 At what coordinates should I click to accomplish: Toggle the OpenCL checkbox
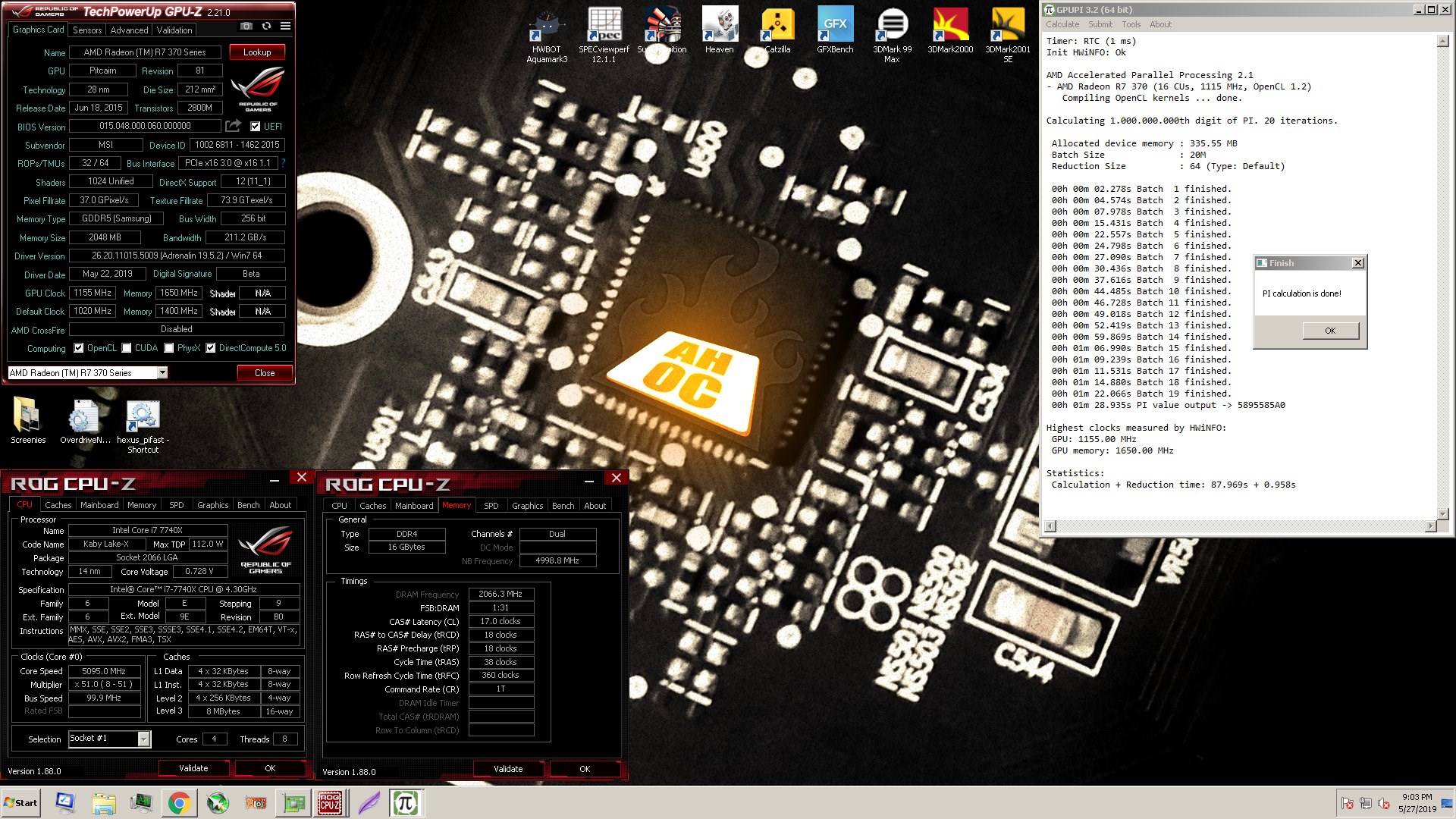click(79, 348)
